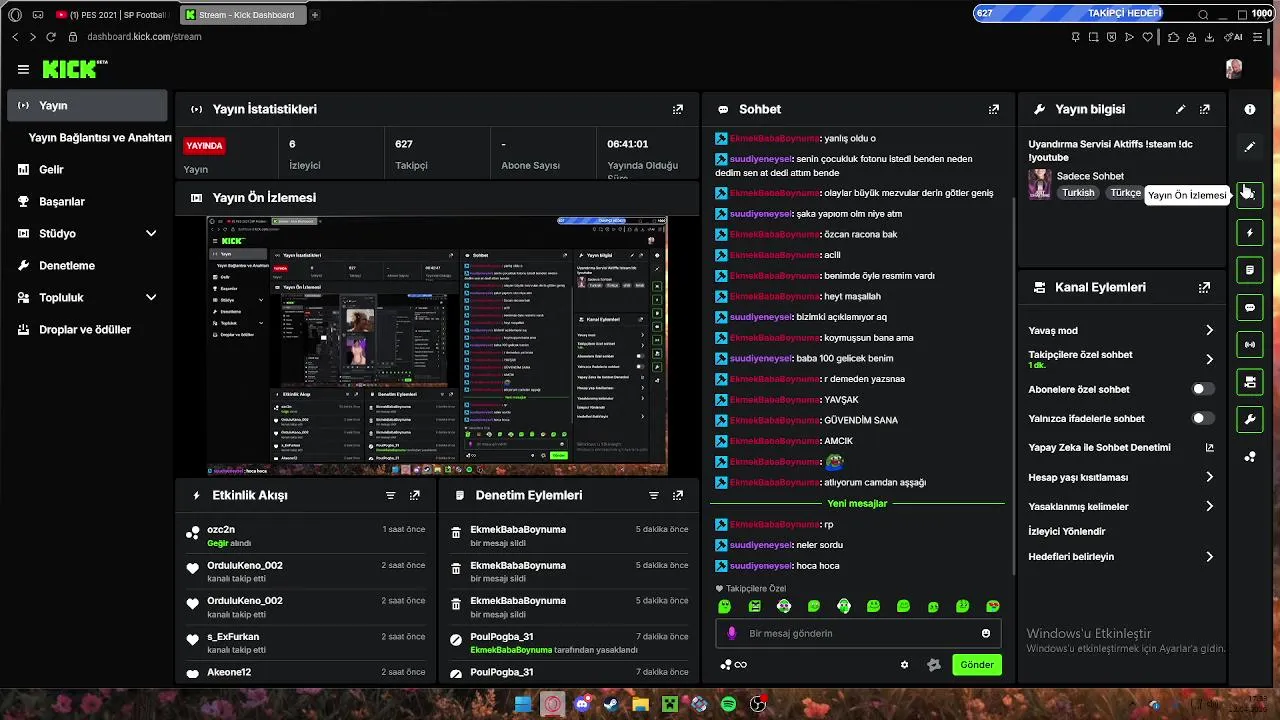Screen dimensions: 1280x720
Task: Click the purple microphone icon in chat input
Action: click(x=732, y=633)
